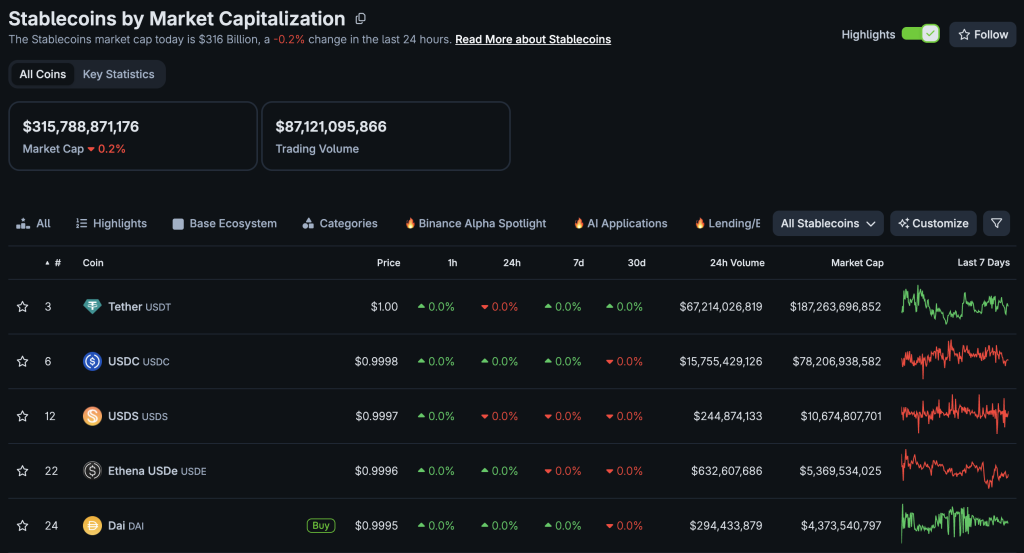Open the Categories menu
The width and height of the screenshot is (1024, 553).
pyautogui.click(x=340, y=224)
